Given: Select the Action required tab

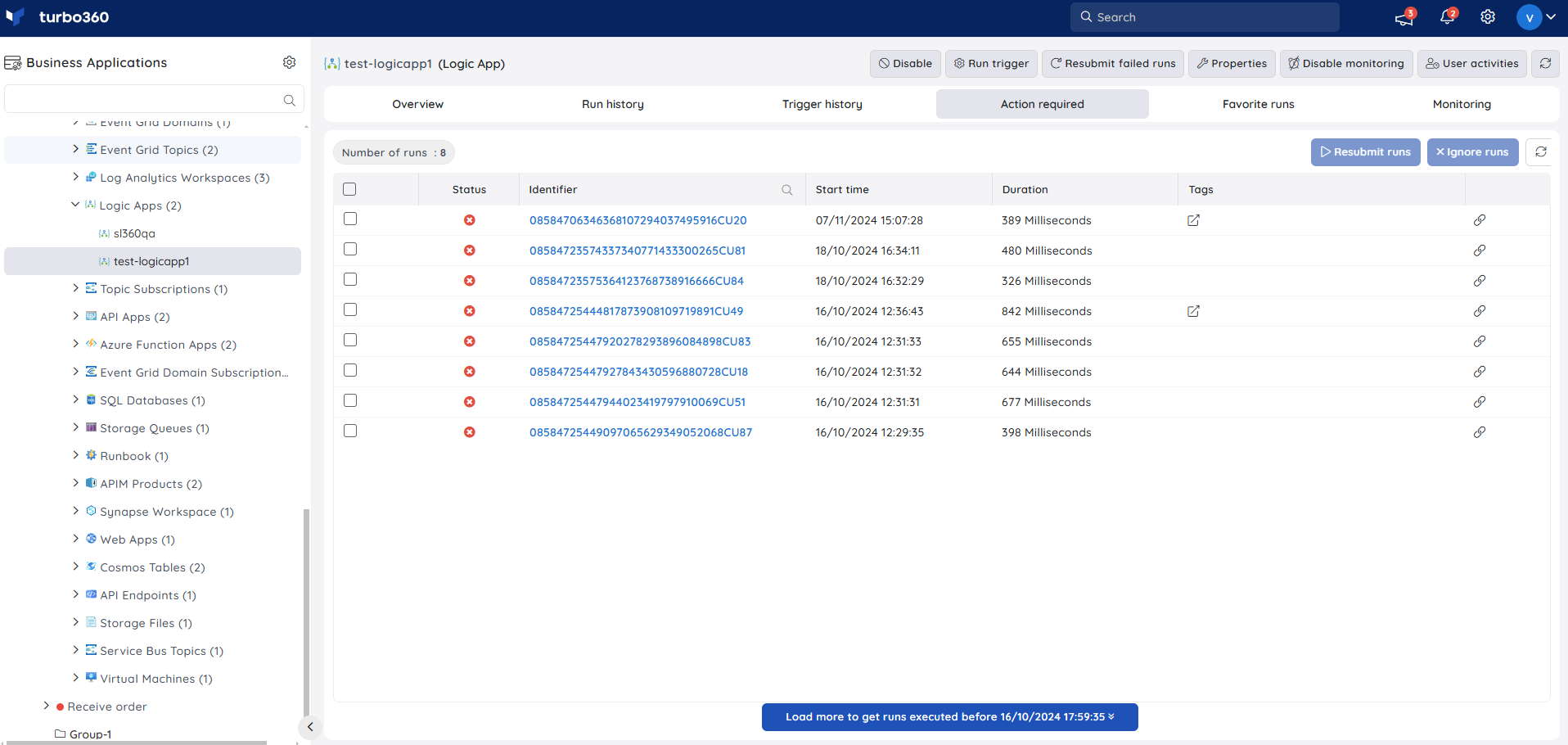Looking at the screenshot, I should click(1043, 104).
